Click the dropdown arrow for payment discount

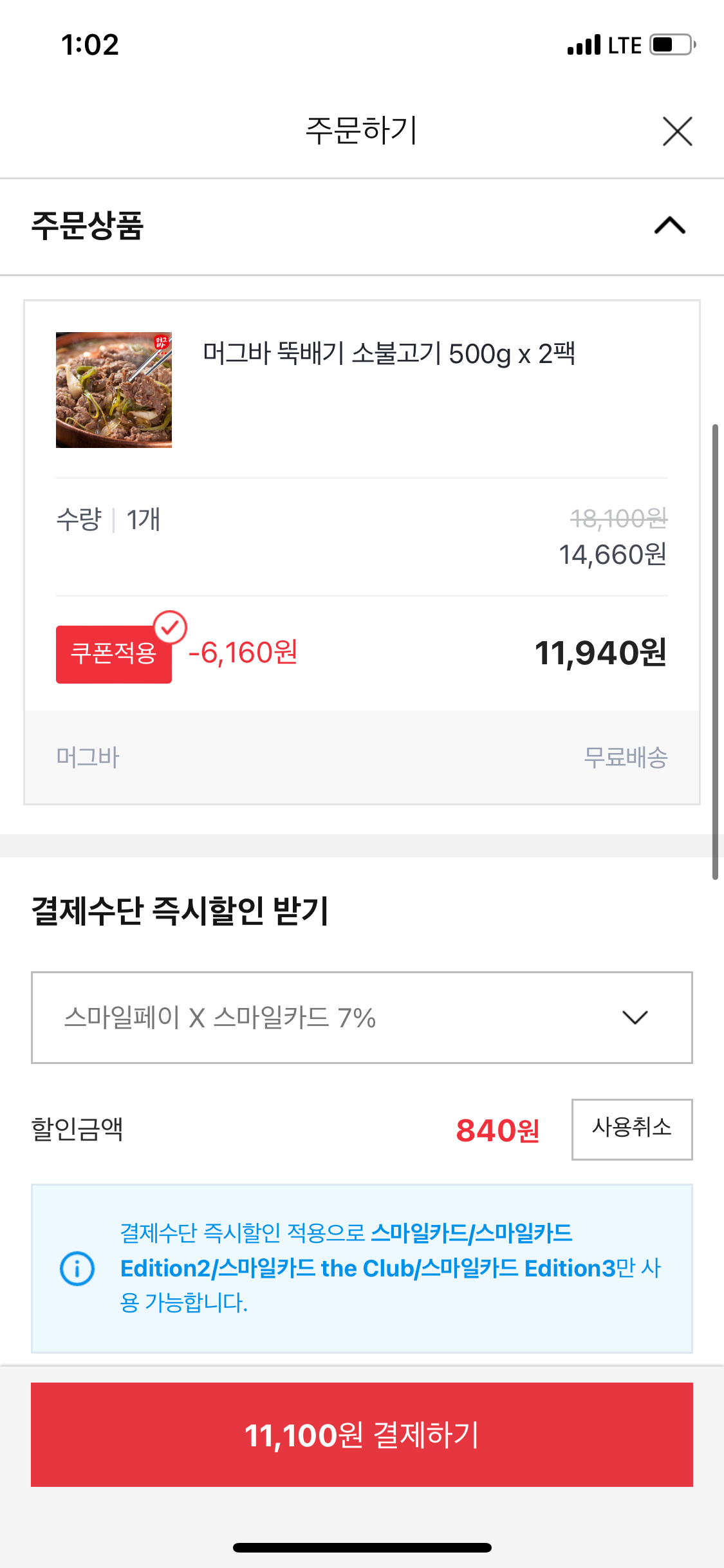coord(635,1018)
